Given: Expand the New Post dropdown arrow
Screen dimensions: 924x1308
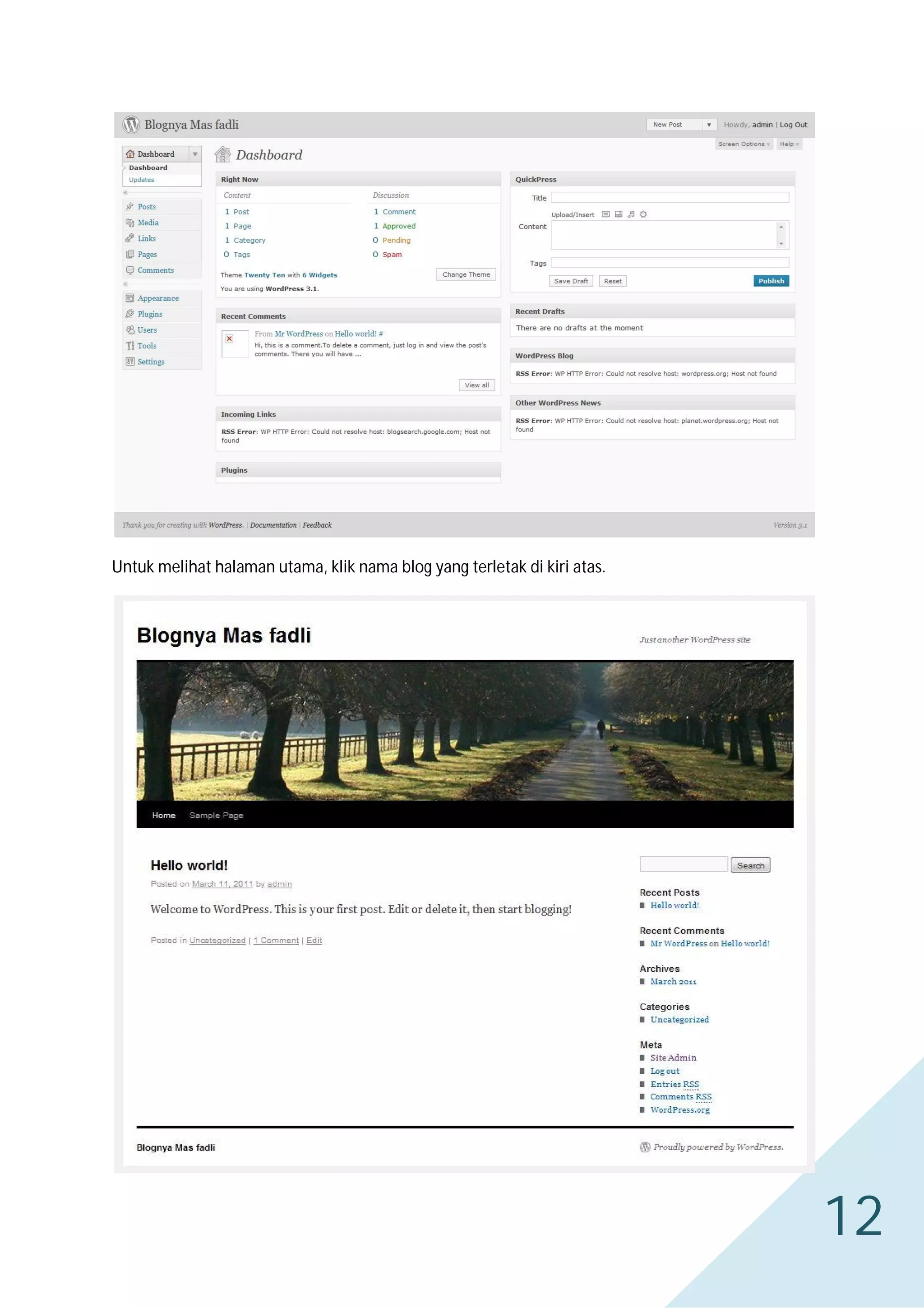Looking at the screenshot, I should point(709,125).
